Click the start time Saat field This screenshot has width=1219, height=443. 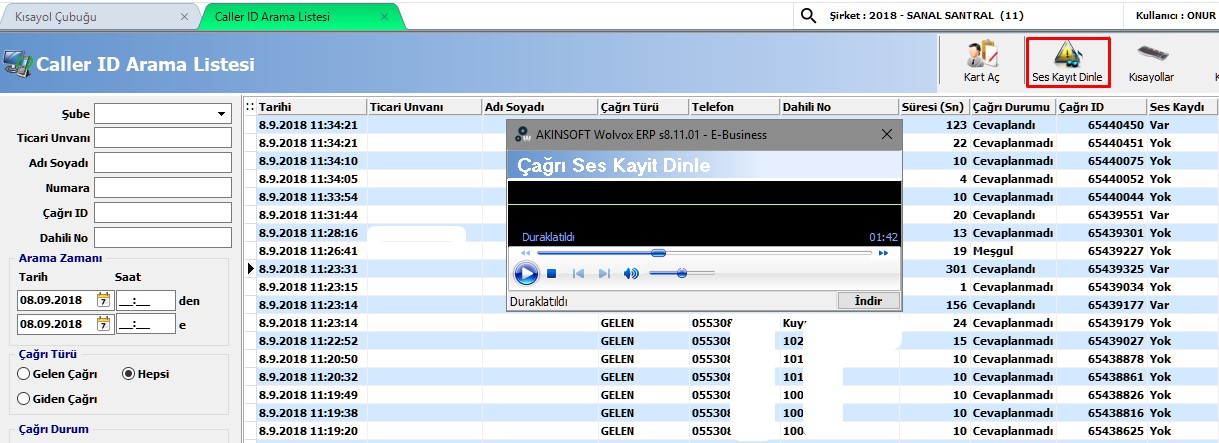tap(145, 300)
